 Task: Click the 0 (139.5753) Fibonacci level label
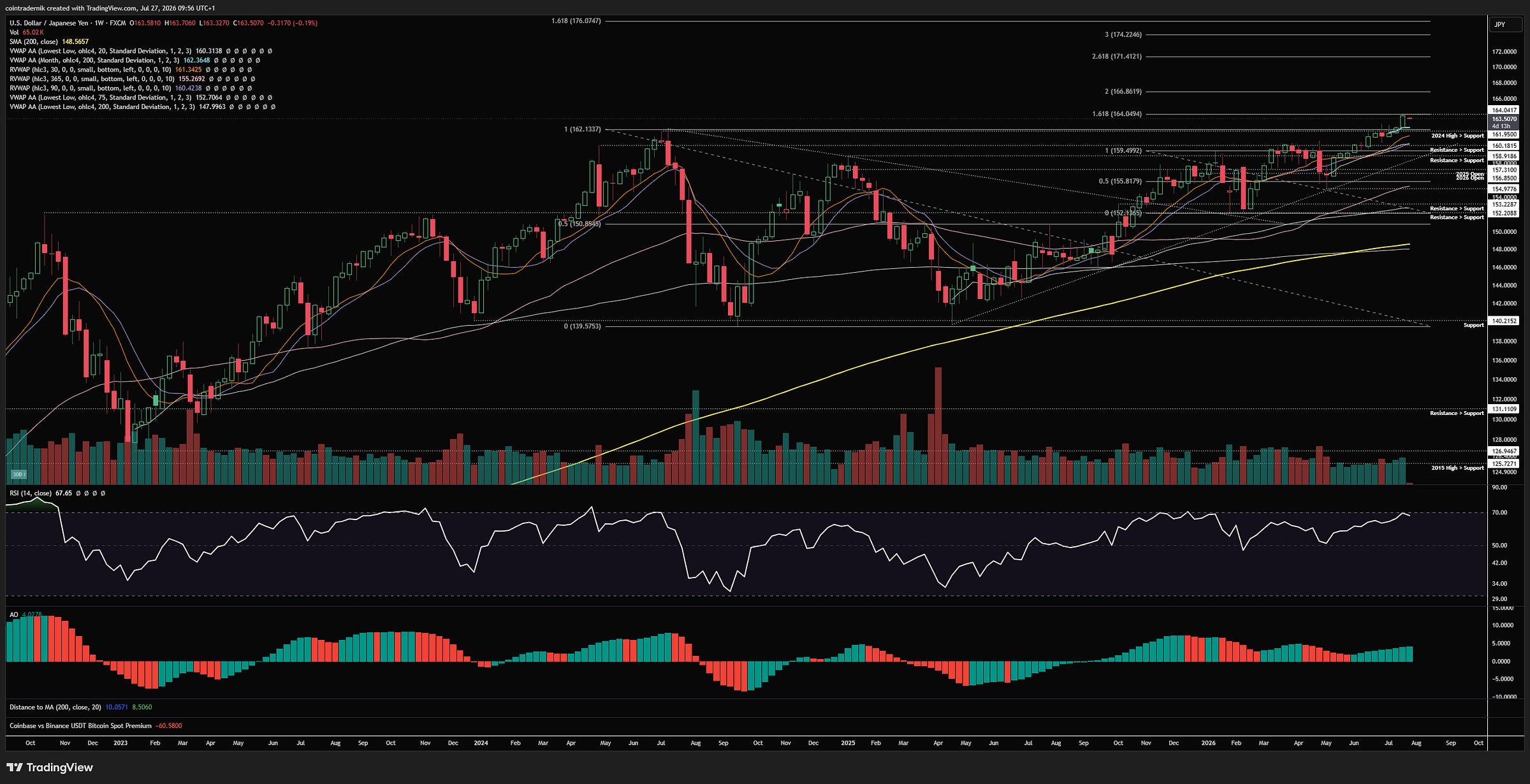(582, 326)
